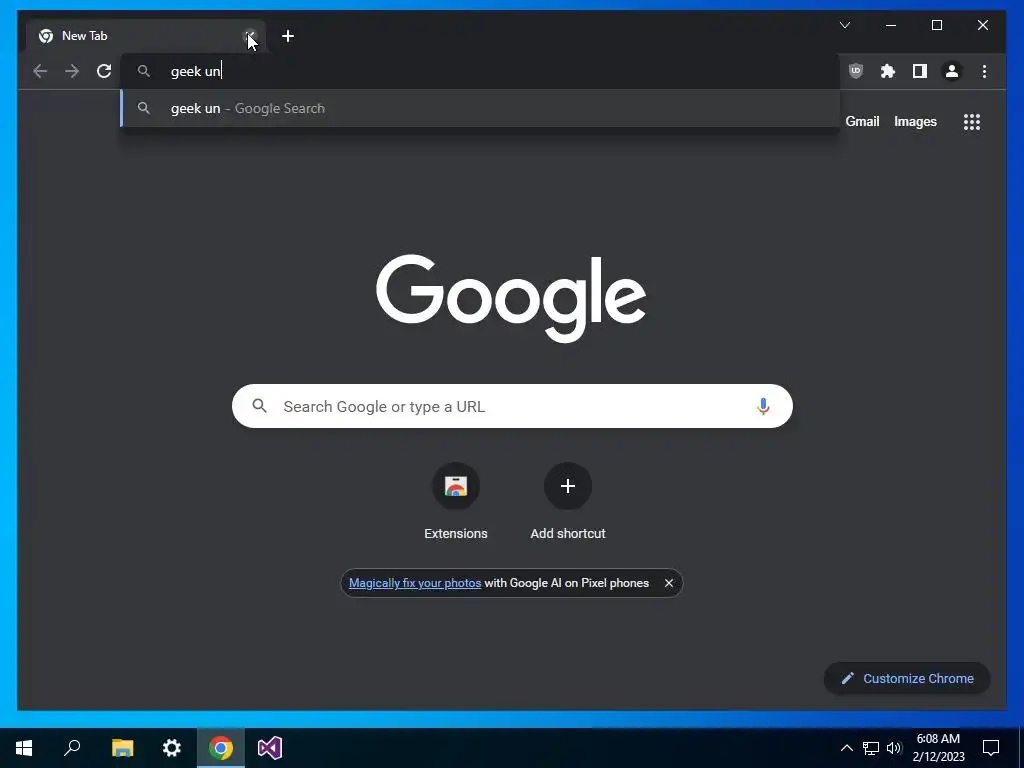
Task: Open the Extensions puzzle piece menu
Action: pyautogui.click(x=888, y=71)
